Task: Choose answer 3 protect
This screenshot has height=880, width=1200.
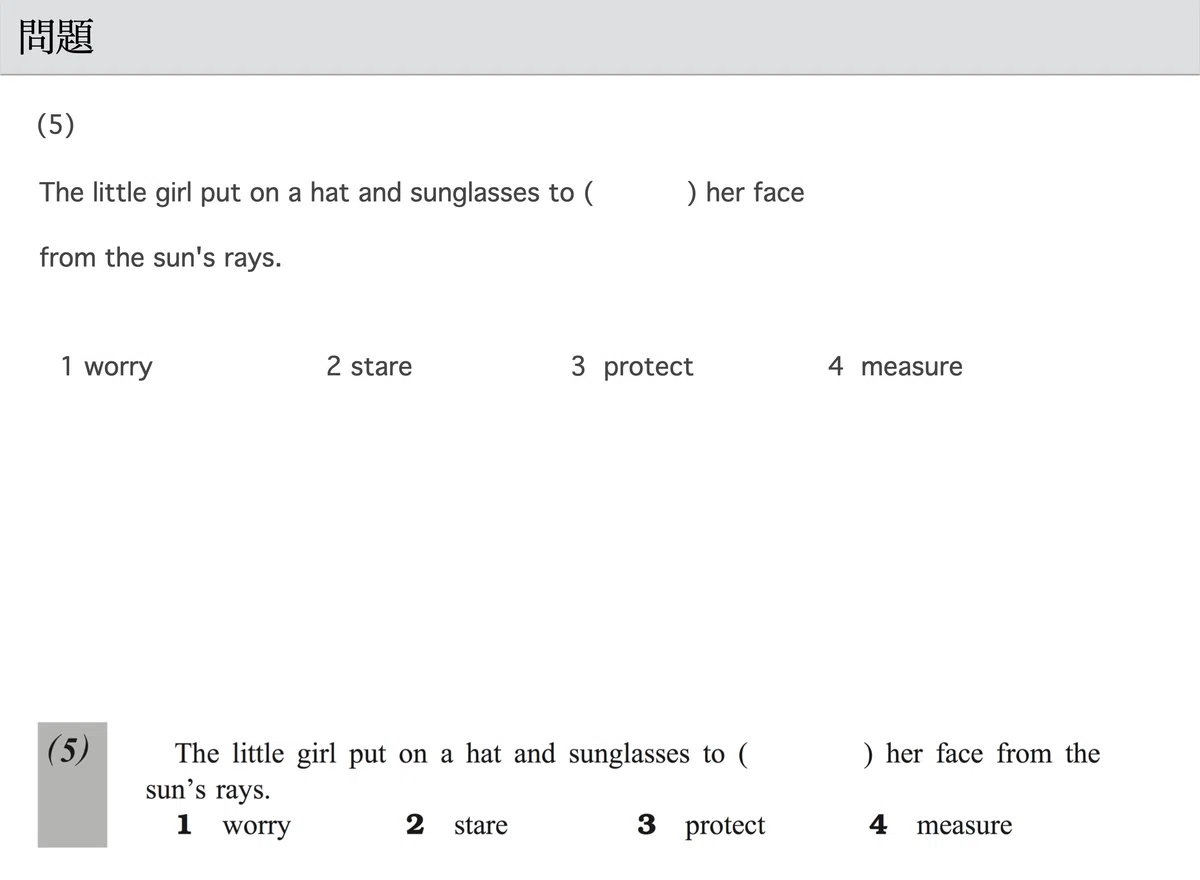Action: pos(632,367)
